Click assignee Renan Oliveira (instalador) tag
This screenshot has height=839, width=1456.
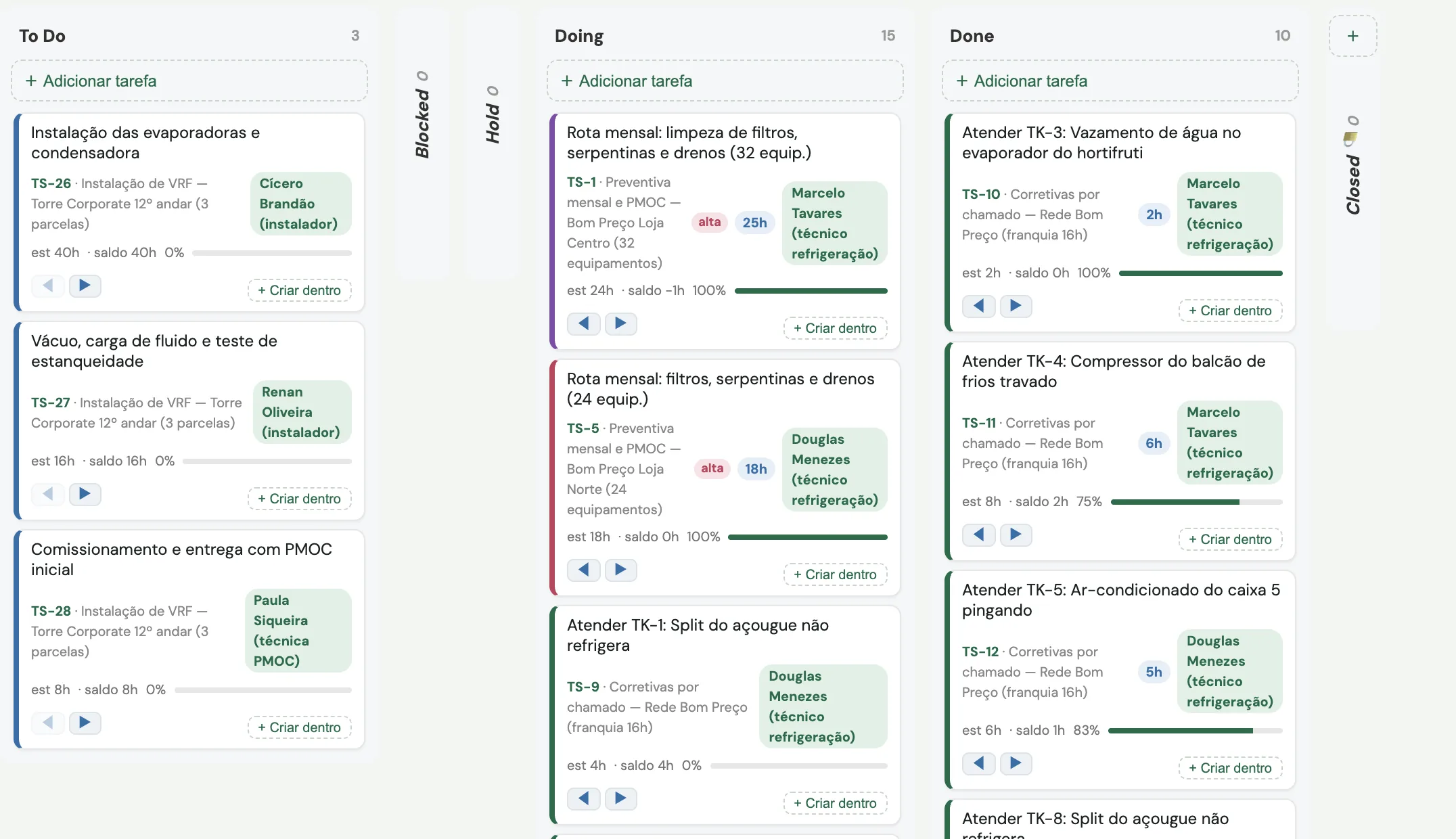click(x=302, y=412)
